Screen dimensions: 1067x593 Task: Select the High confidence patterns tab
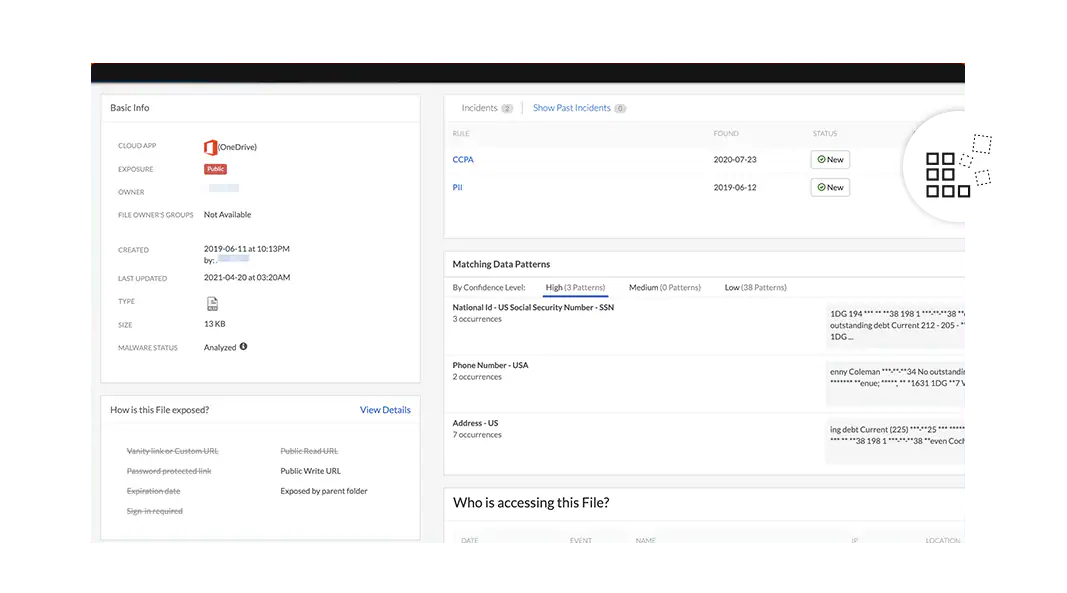[575, 288]
